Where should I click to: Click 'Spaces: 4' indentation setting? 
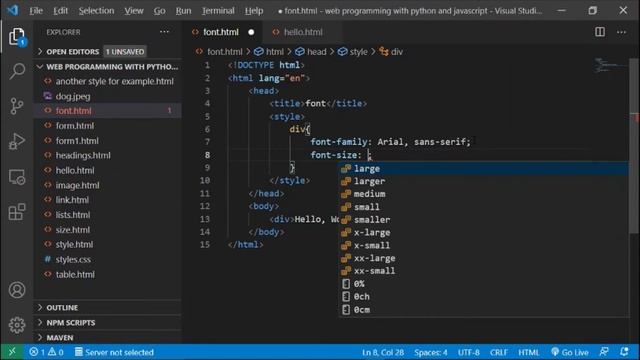click(431, 352)
